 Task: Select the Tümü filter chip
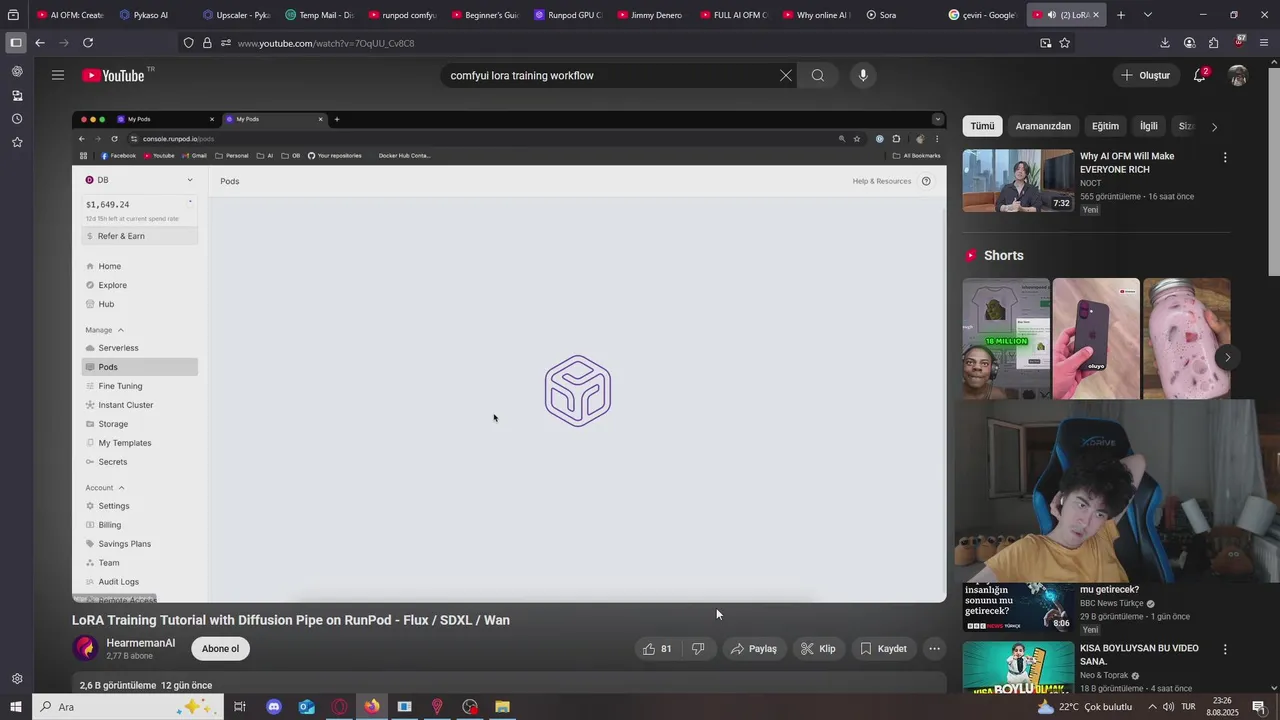tap(983, 126)
